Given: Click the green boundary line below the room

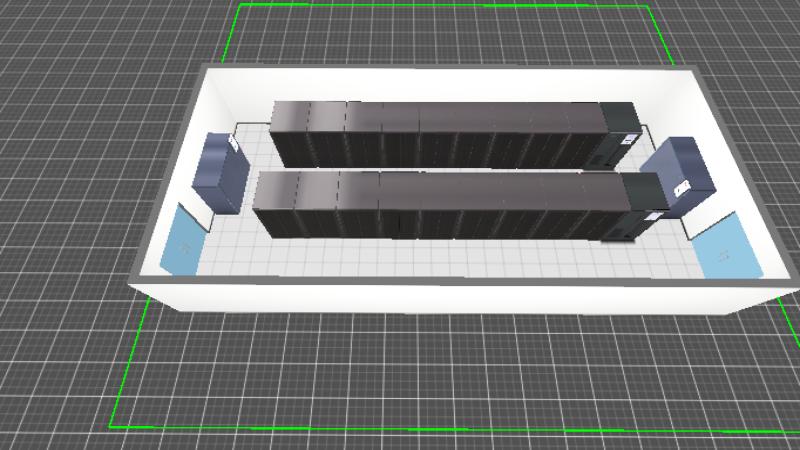Looking at the screenshot, I should (x=400, y=427).
